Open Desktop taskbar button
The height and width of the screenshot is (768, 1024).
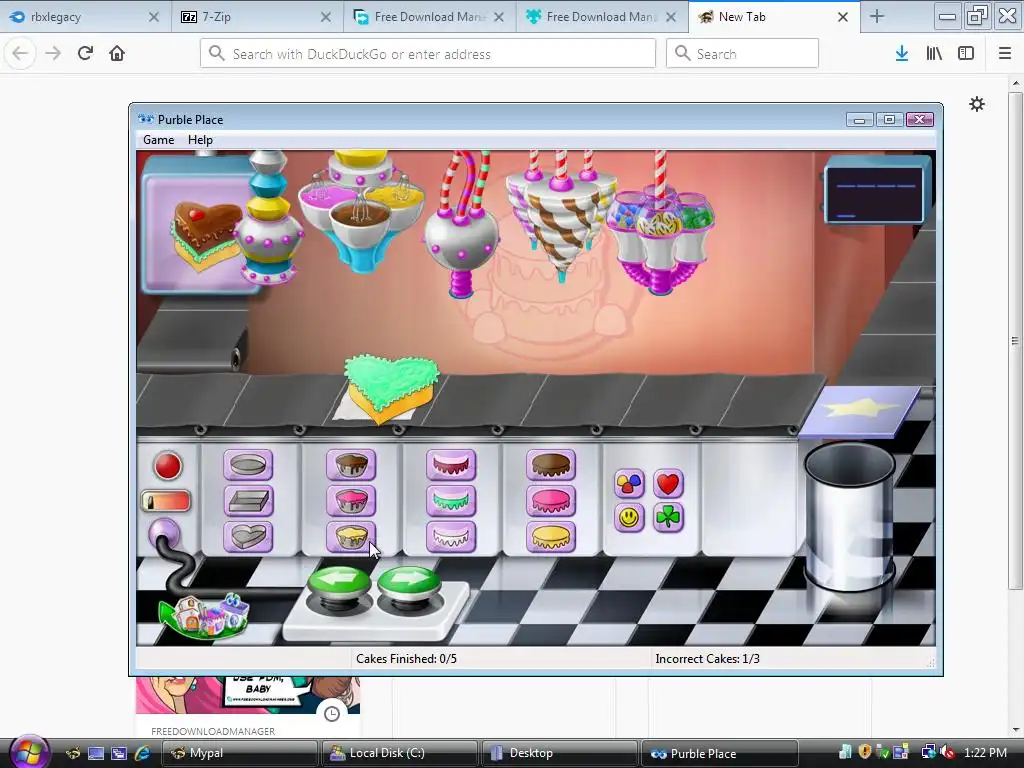coord(559,753)
